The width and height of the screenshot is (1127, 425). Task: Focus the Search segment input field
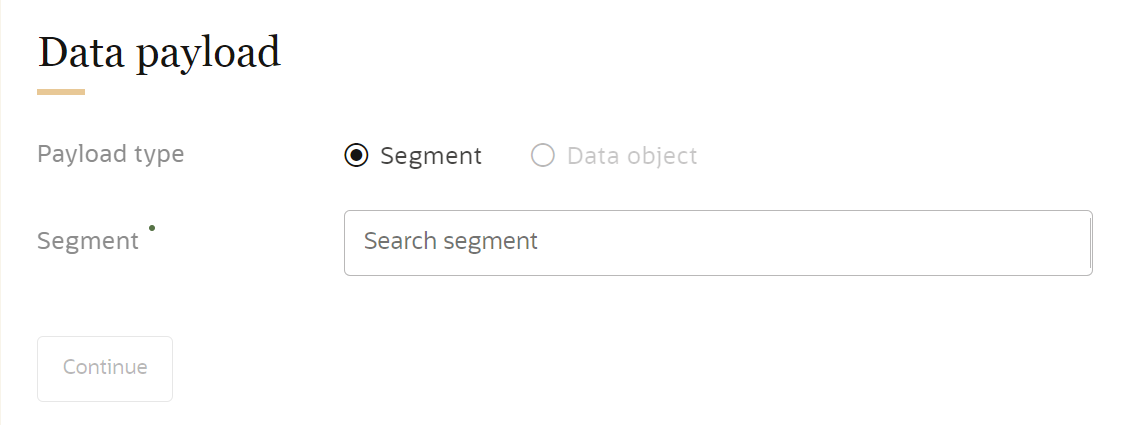tap(717, 242)
